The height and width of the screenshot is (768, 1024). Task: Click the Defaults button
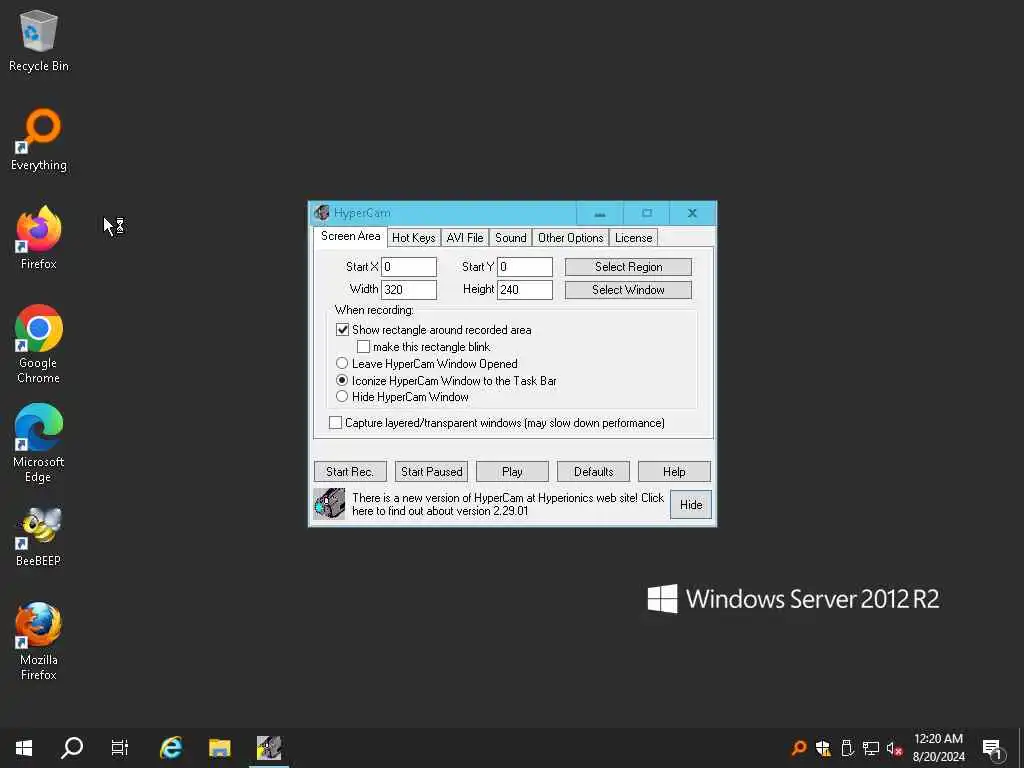click(x=594, y=472)
